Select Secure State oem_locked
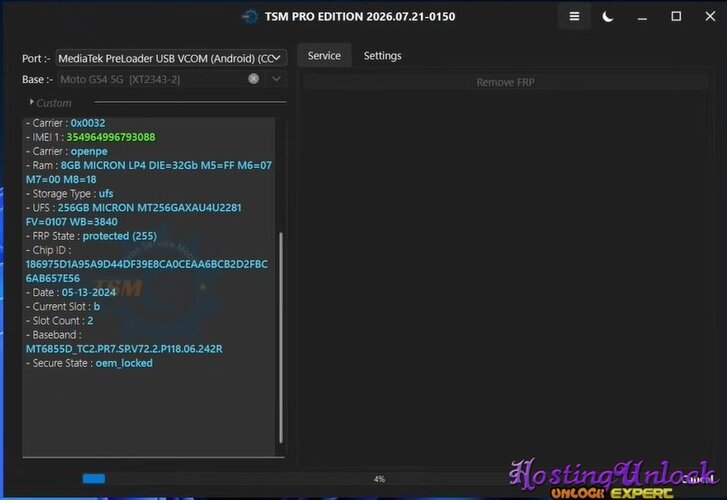Viewport: 727px width, 500px height. click(x=124, y=363)
